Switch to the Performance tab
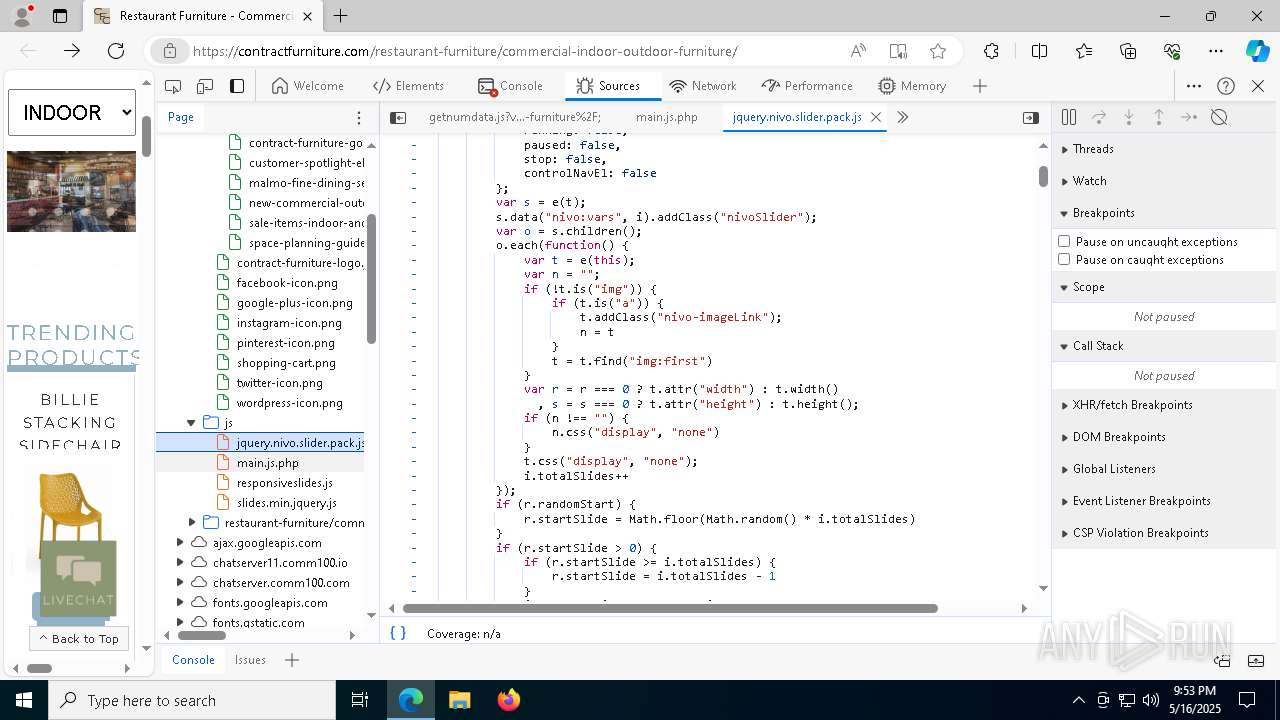 point(807,86)
